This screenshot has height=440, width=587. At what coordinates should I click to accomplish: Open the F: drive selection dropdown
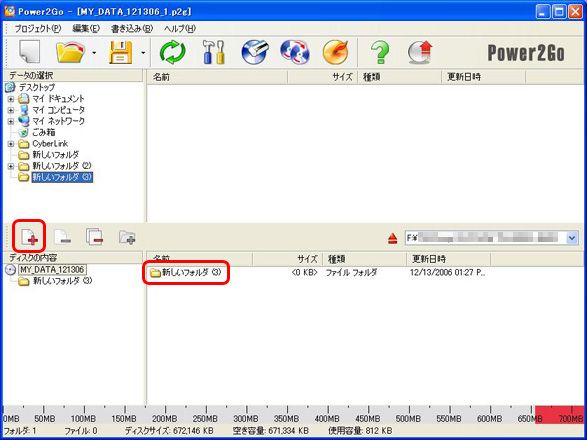click(x=572, y=238)
